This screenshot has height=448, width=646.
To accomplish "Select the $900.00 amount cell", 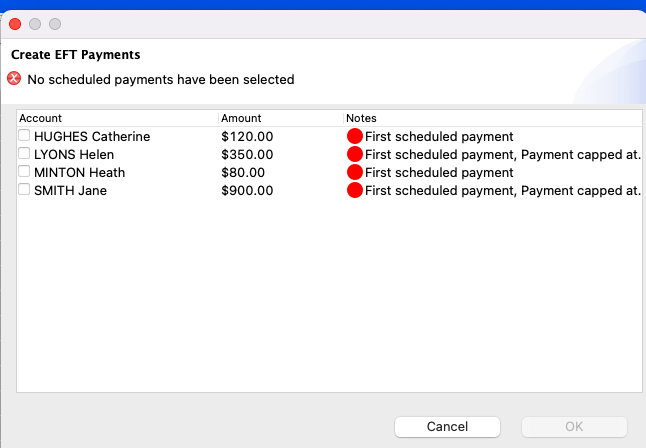I will (247, 190).
